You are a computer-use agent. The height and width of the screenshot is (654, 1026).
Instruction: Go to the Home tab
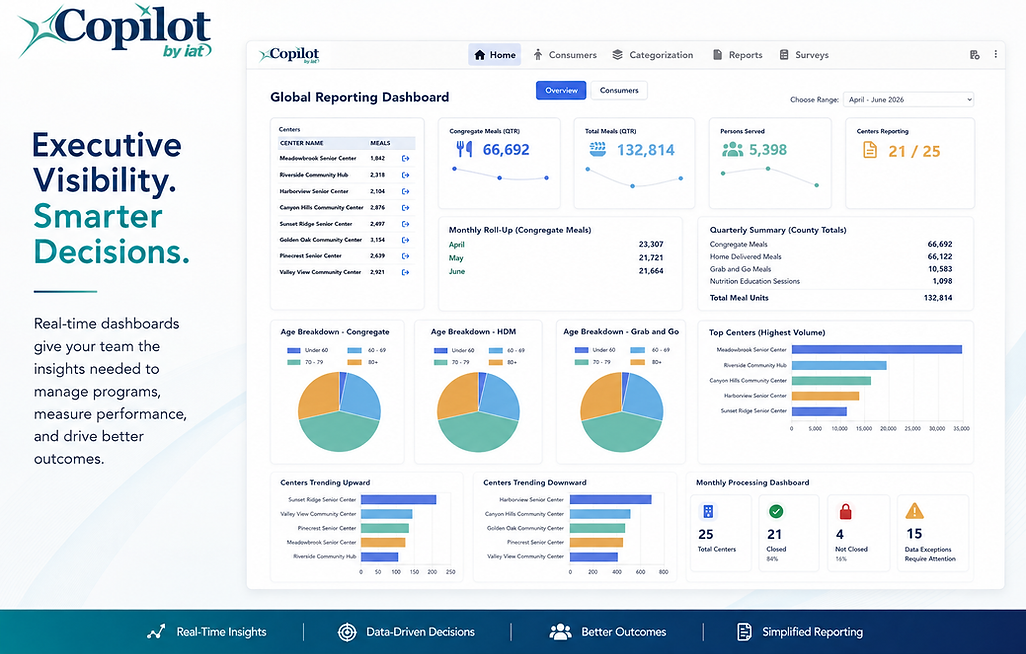pyautogui.click(x=495, y=55)
